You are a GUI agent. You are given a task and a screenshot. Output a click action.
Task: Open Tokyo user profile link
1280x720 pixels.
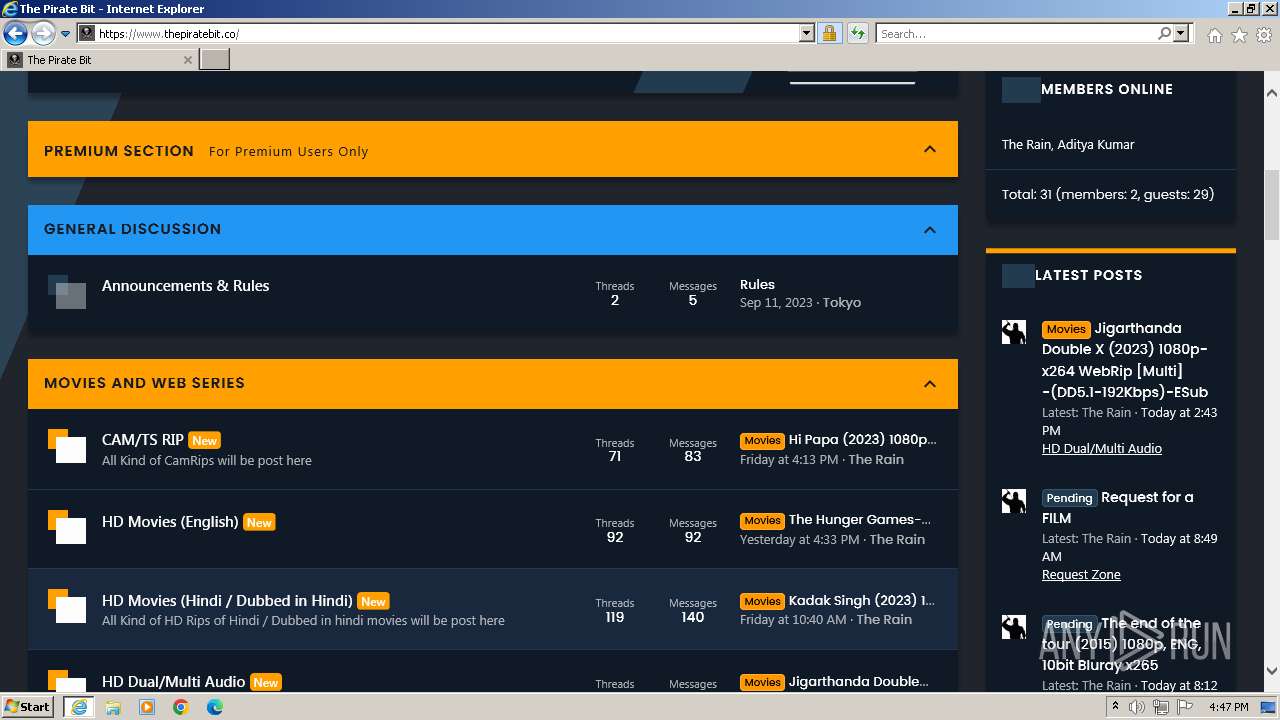click(x=842, y=303)
